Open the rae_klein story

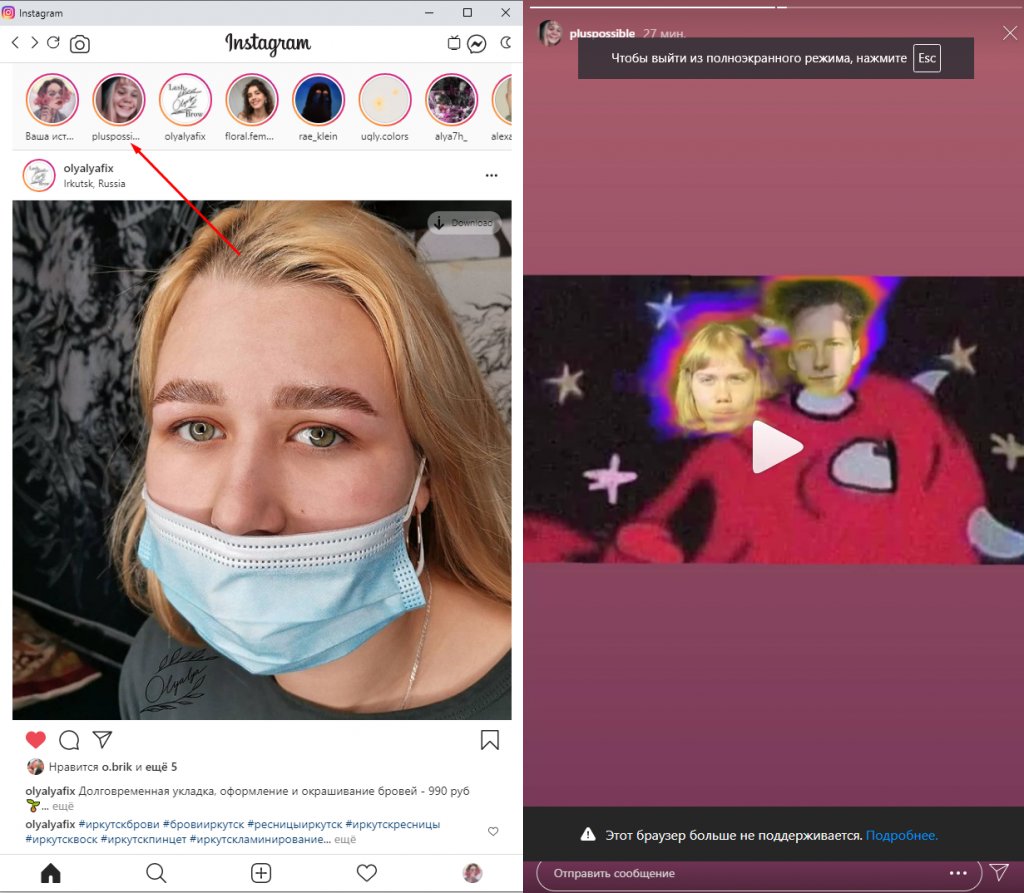click(318, 100)
